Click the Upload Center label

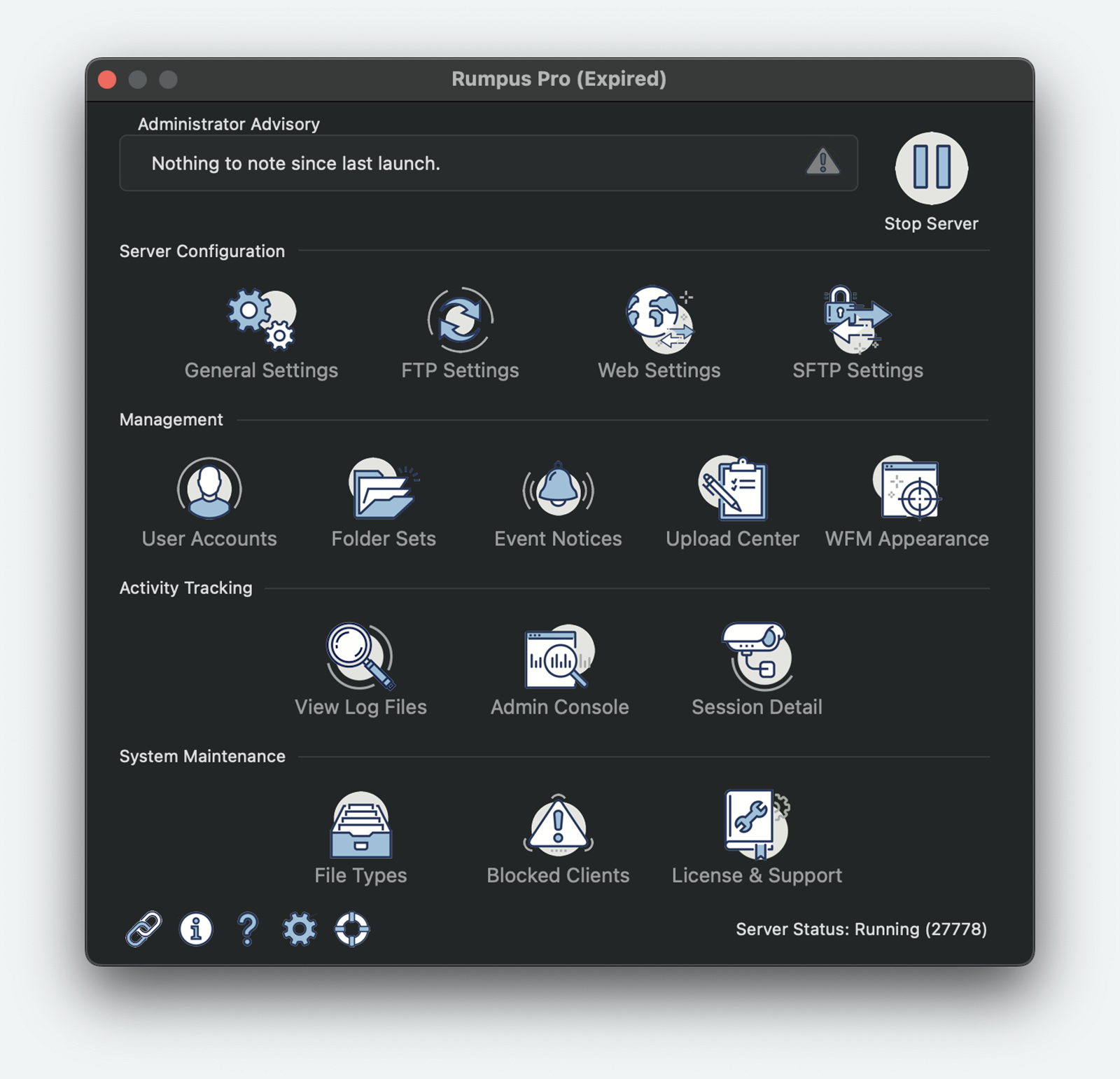coord(732,538)
